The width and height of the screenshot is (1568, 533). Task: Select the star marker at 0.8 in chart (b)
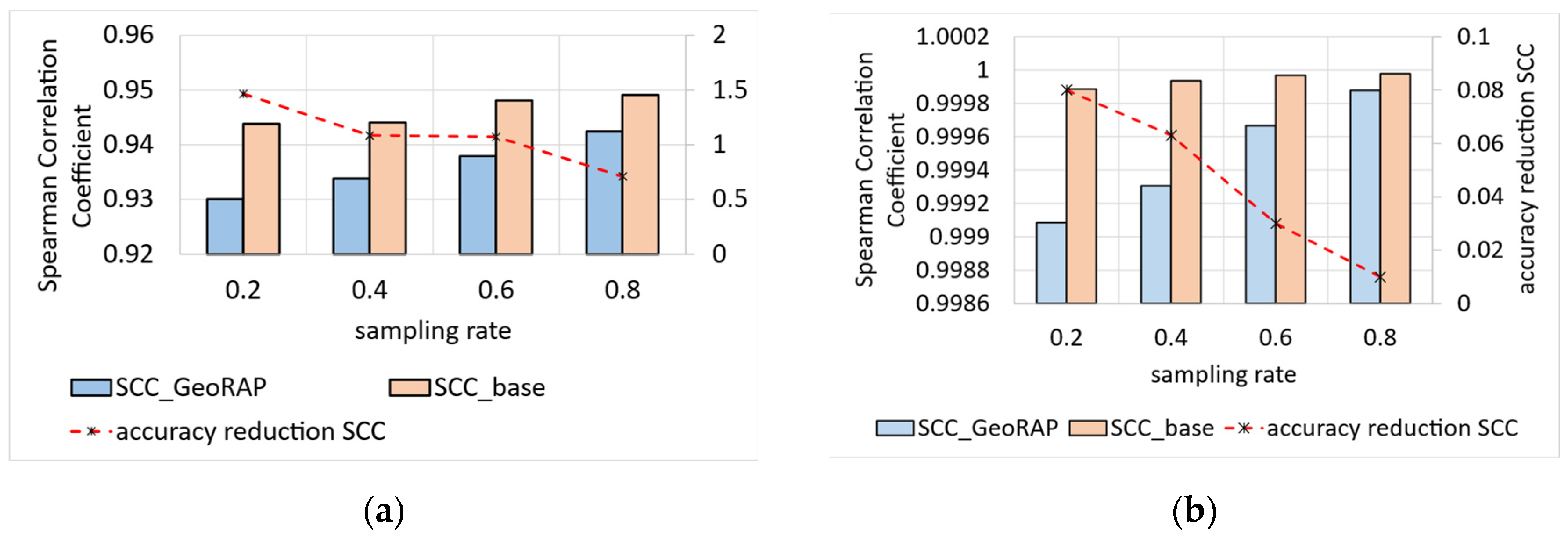[x=1380, y=277]
